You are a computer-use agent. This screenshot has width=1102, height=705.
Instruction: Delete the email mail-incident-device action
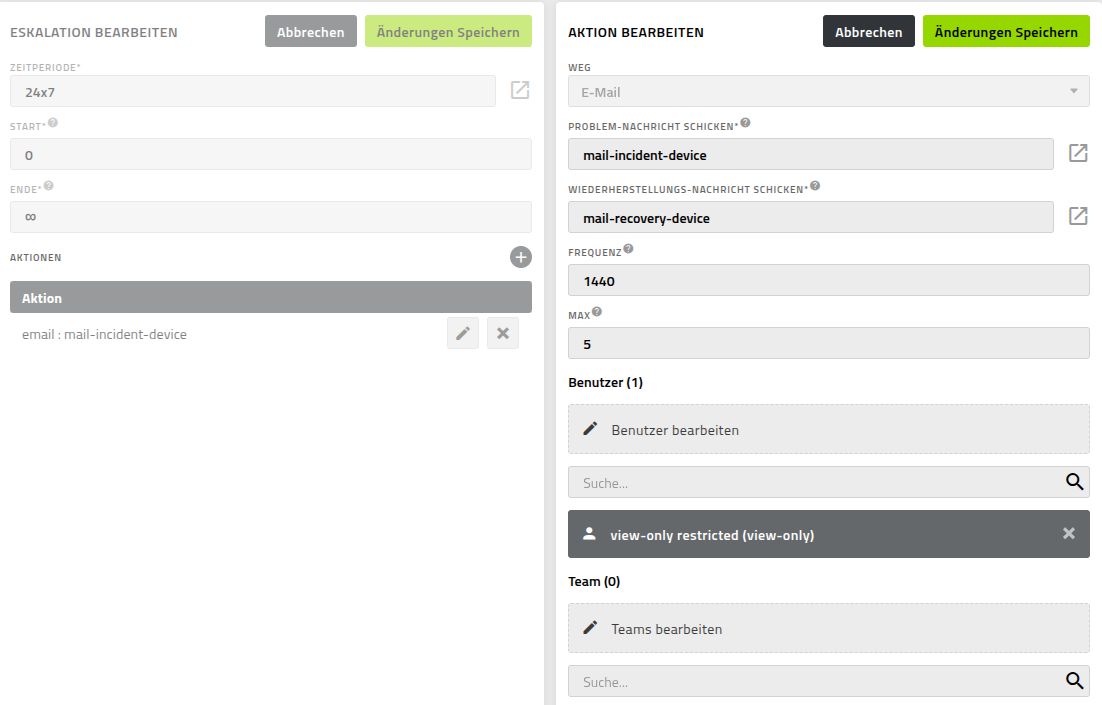click(503, 334)
